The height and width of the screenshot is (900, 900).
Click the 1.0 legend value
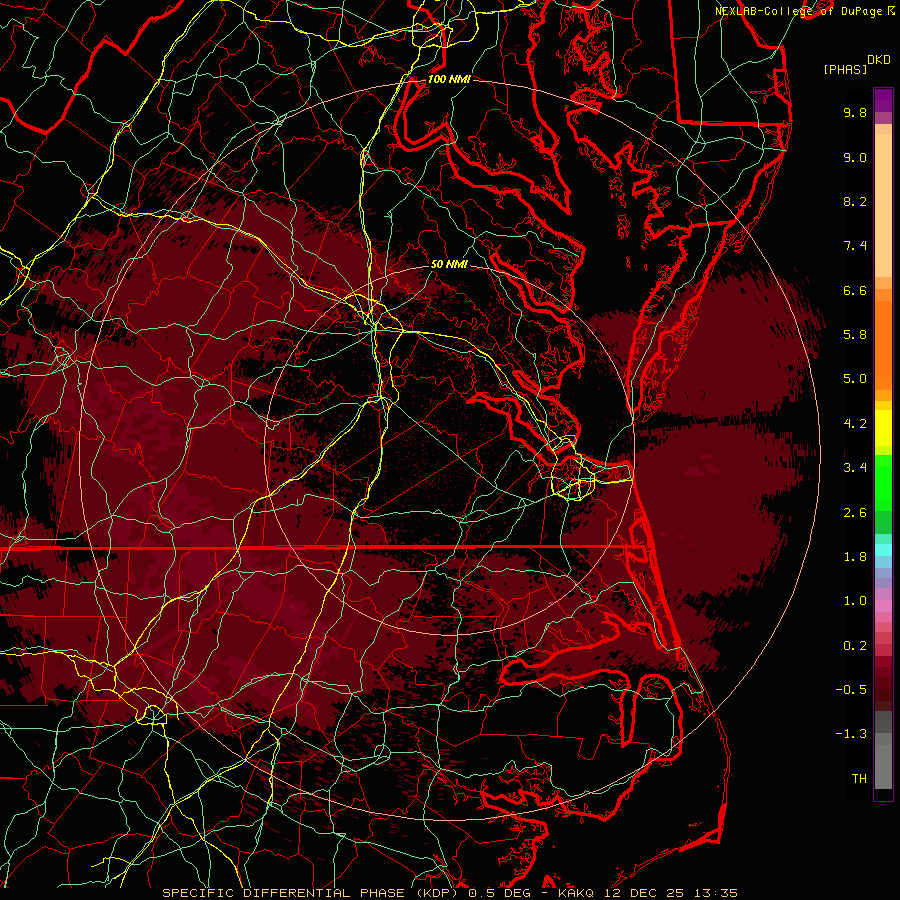coord(855,601)
